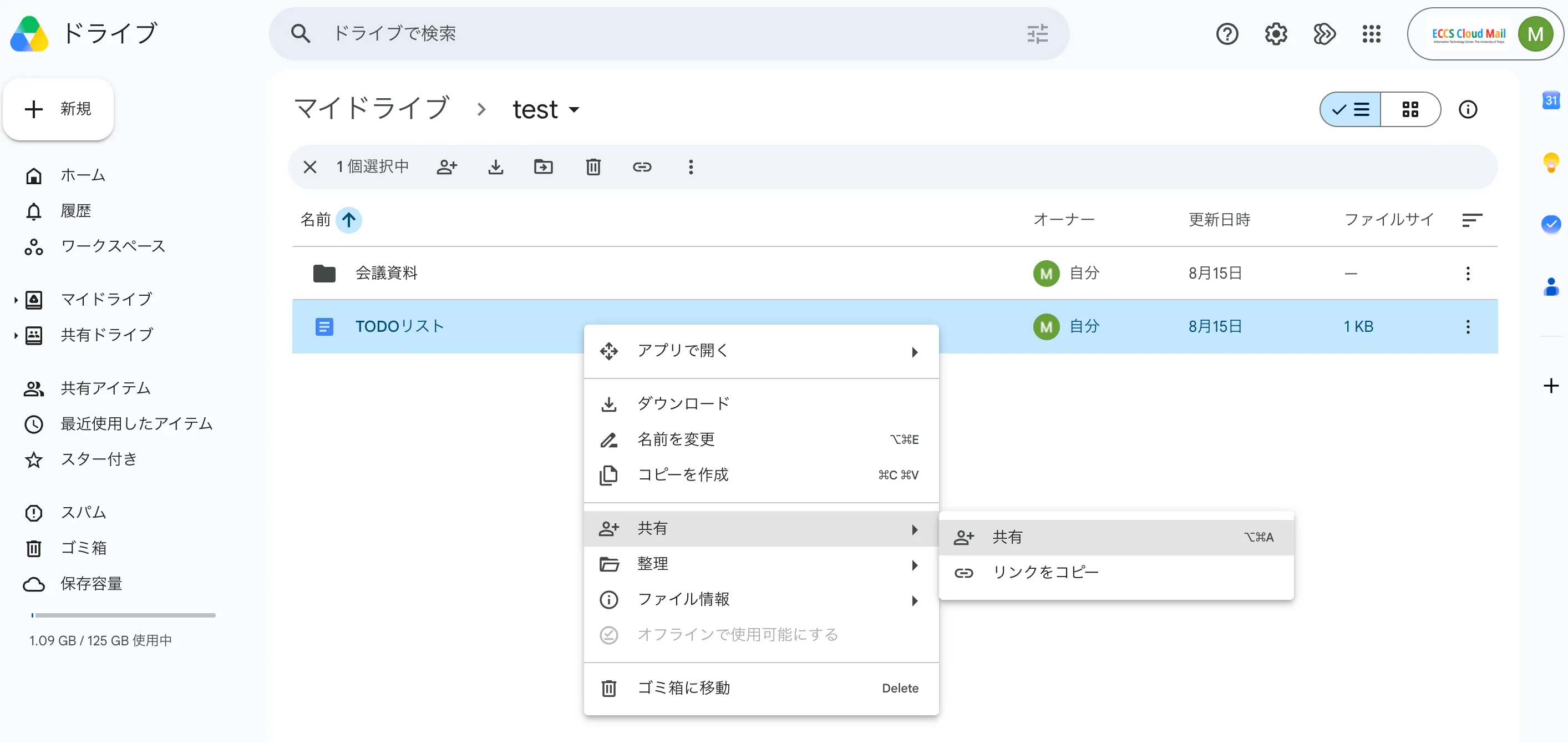Open Google Keep lightbulb icon
The image size is (1568, 743).
click(1551, 163)
